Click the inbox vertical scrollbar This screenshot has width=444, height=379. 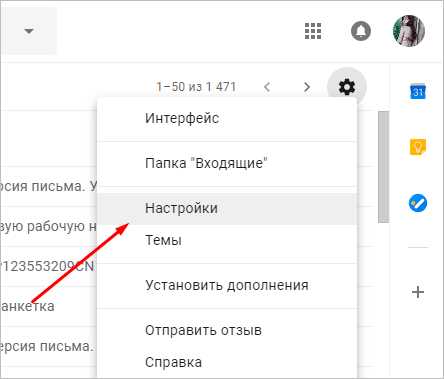tap(383, 167)
